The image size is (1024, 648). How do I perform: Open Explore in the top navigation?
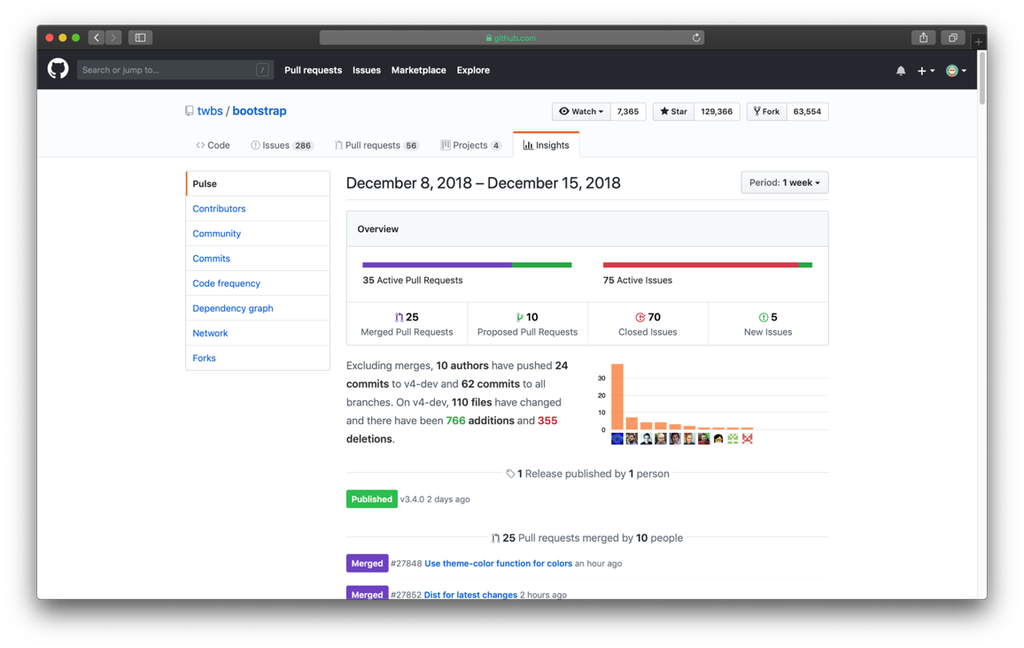[473, 70]
